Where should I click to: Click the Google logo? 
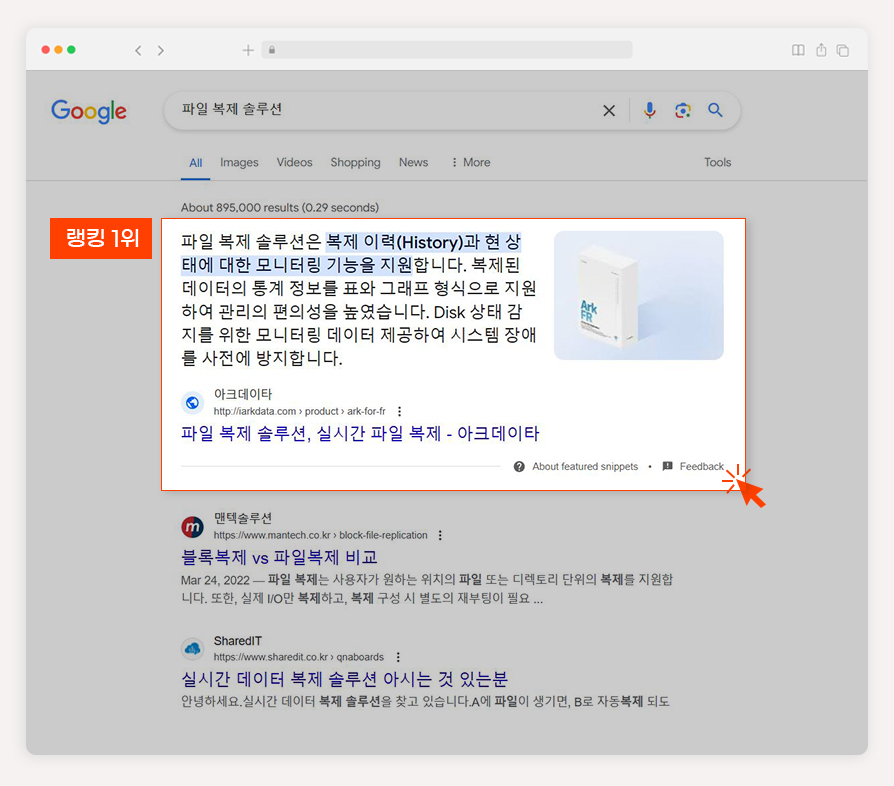(89, 111)
